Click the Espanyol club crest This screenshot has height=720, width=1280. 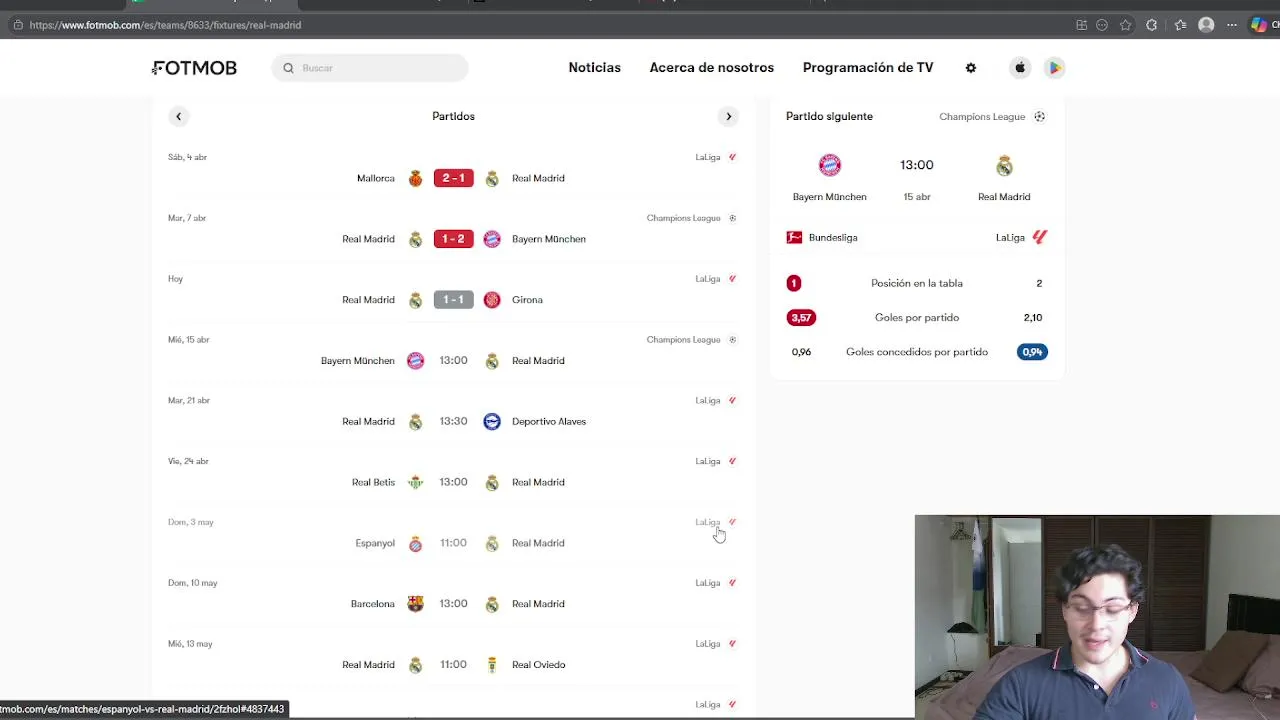click(x=415, y=543)
